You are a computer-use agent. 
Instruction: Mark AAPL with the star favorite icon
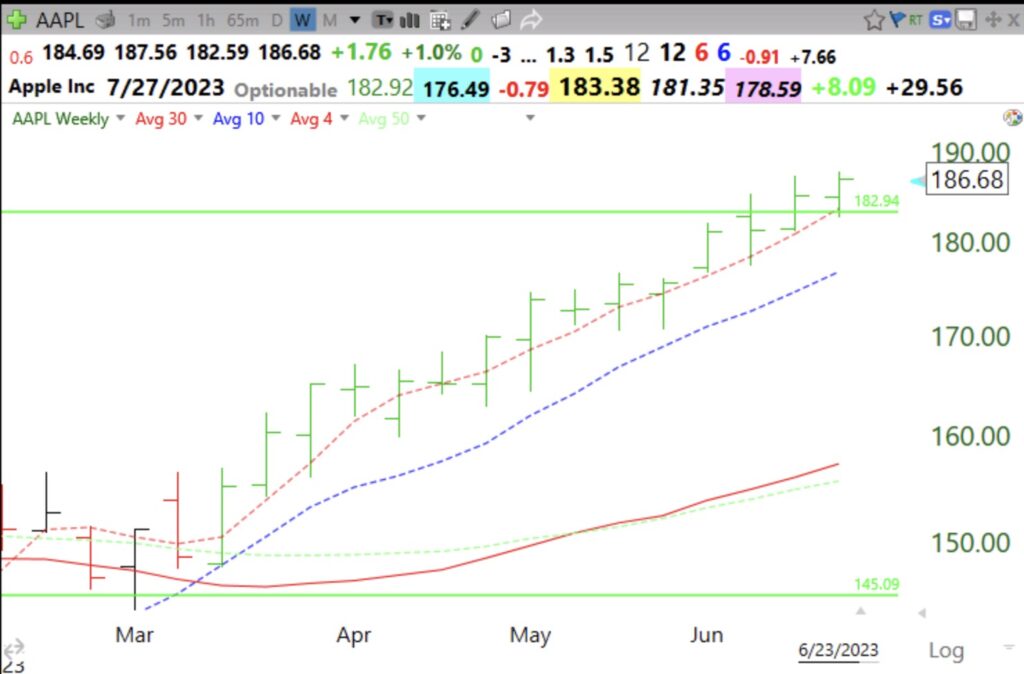tap(874, 19)
